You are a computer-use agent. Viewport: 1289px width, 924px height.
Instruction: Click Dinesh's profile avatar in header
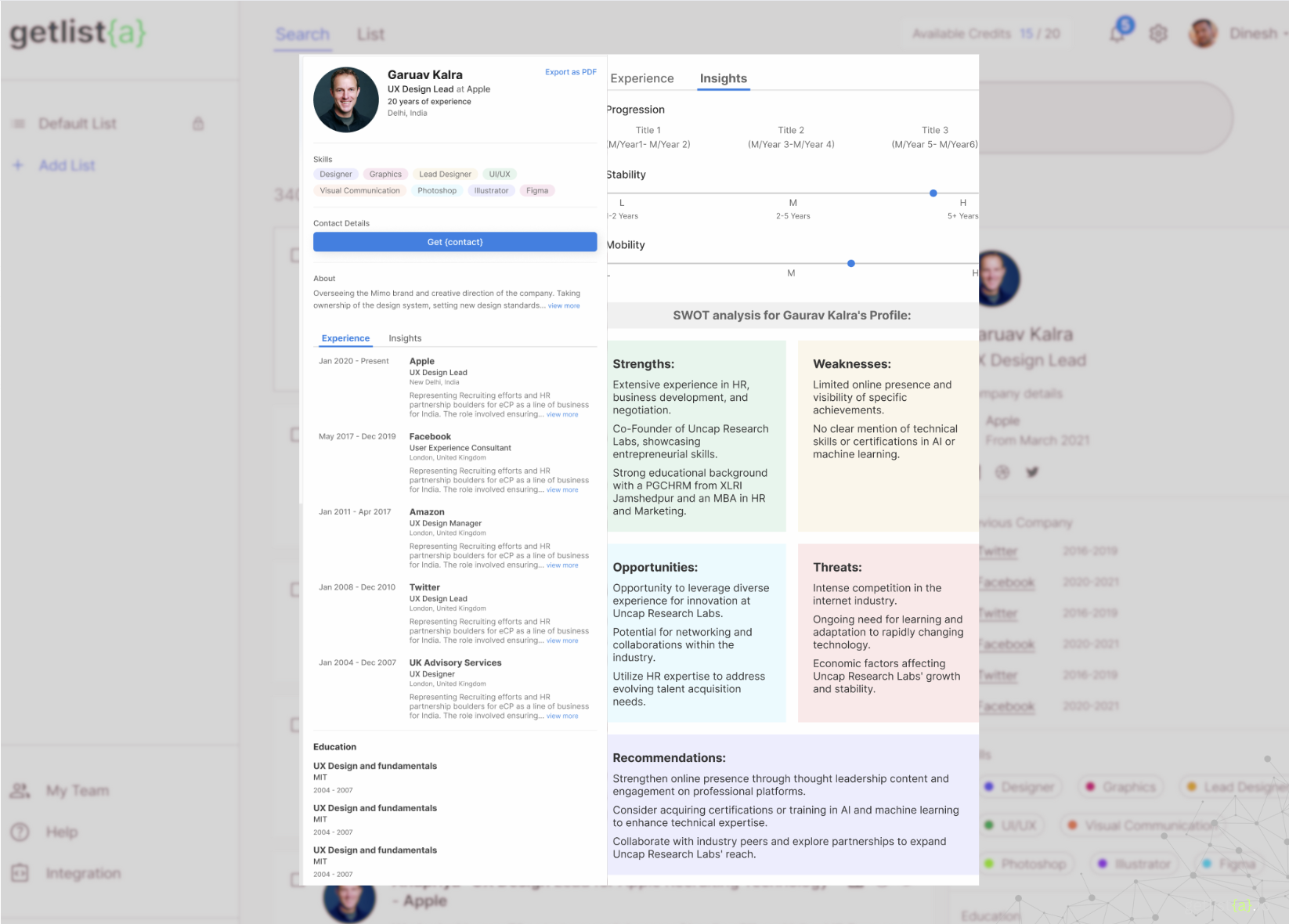point(1203,33)
